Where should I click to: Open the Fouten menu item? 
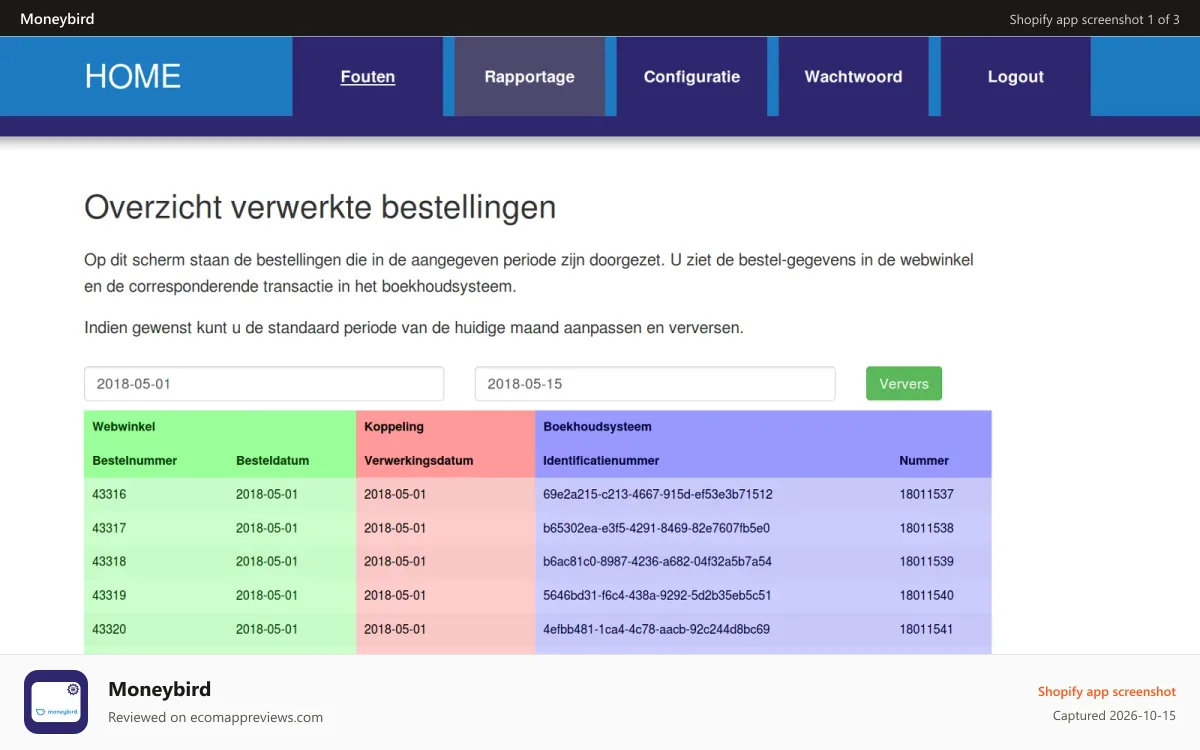pos(368,76)
